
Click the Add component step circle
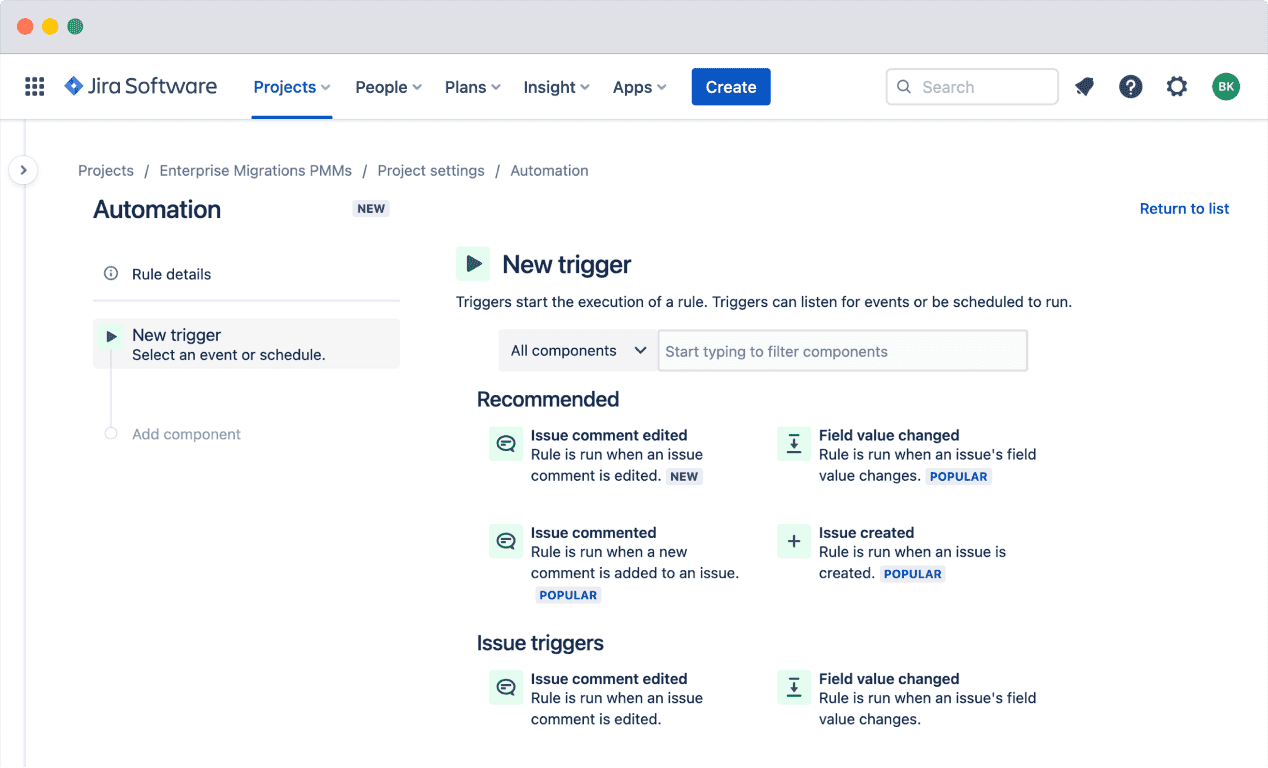112,434
